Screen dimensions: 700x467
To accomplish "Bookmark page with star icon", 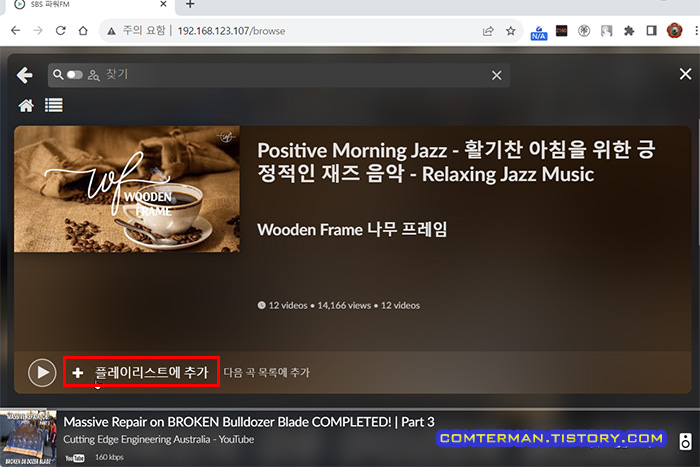I will pos(511,31).
